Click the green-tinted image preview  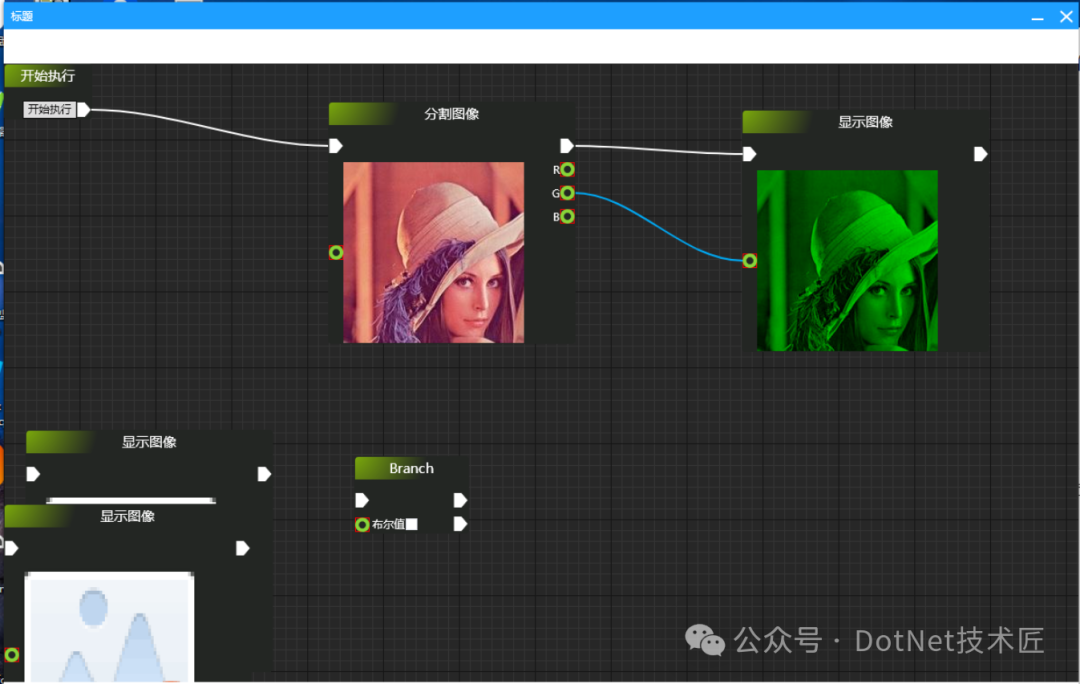pos(847,260)
